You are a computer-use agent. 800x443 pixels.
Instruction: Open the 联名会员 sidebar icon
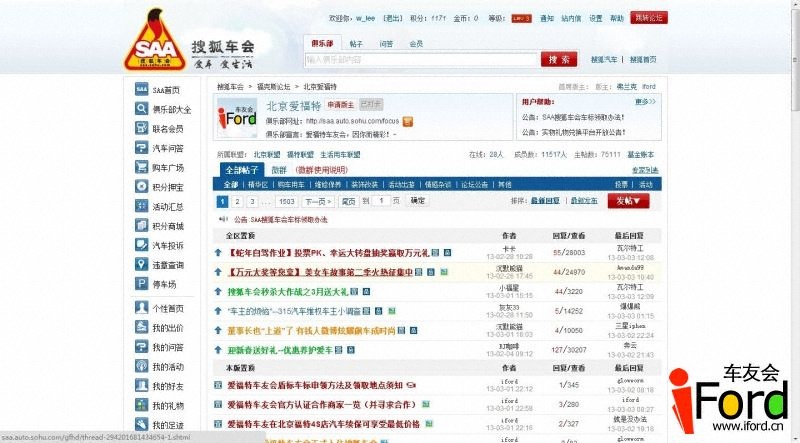pos(141,128)
